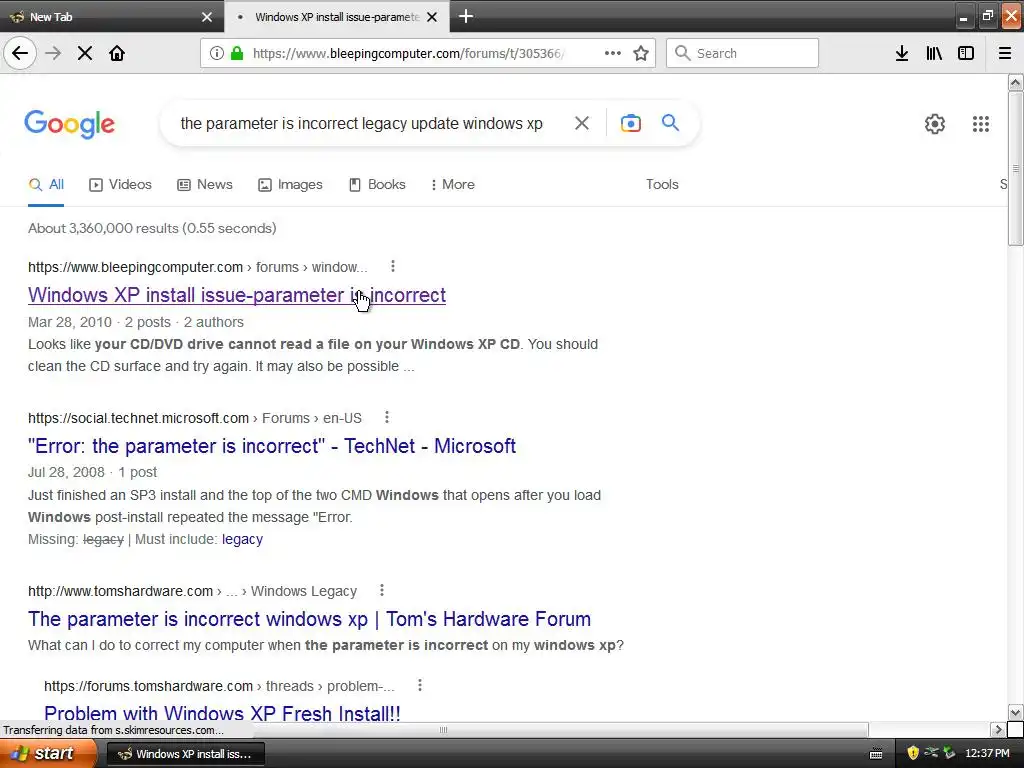This screenshot has height=768, width=1024.
Task: Open options for the technet.microsoft.com result
Action: 387,417
